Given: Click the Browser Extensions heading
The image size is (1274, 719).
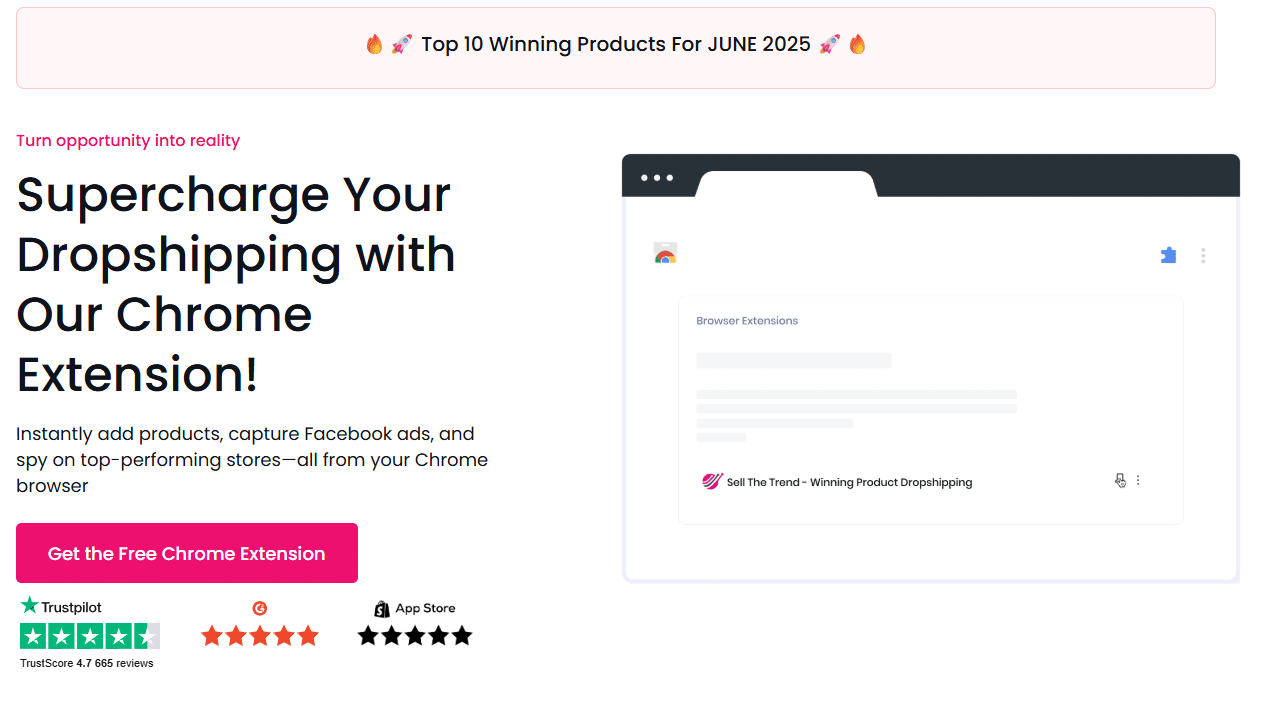Looking at the screenshot, I should point(747,321).
